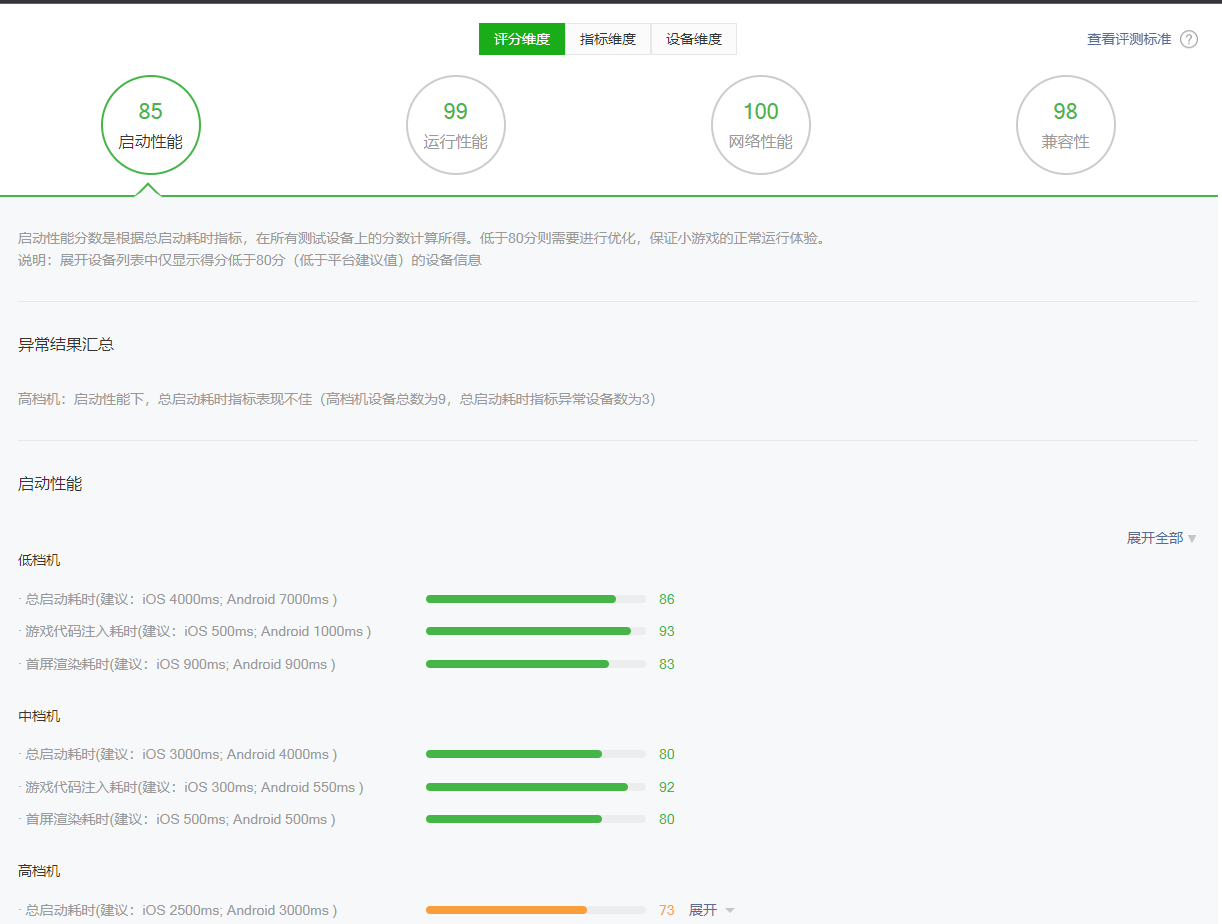The height and width of the screenshot is (924, 1222).
Task: Select the 兼容性 score circle showing 98
Action: click(1066, 125)
